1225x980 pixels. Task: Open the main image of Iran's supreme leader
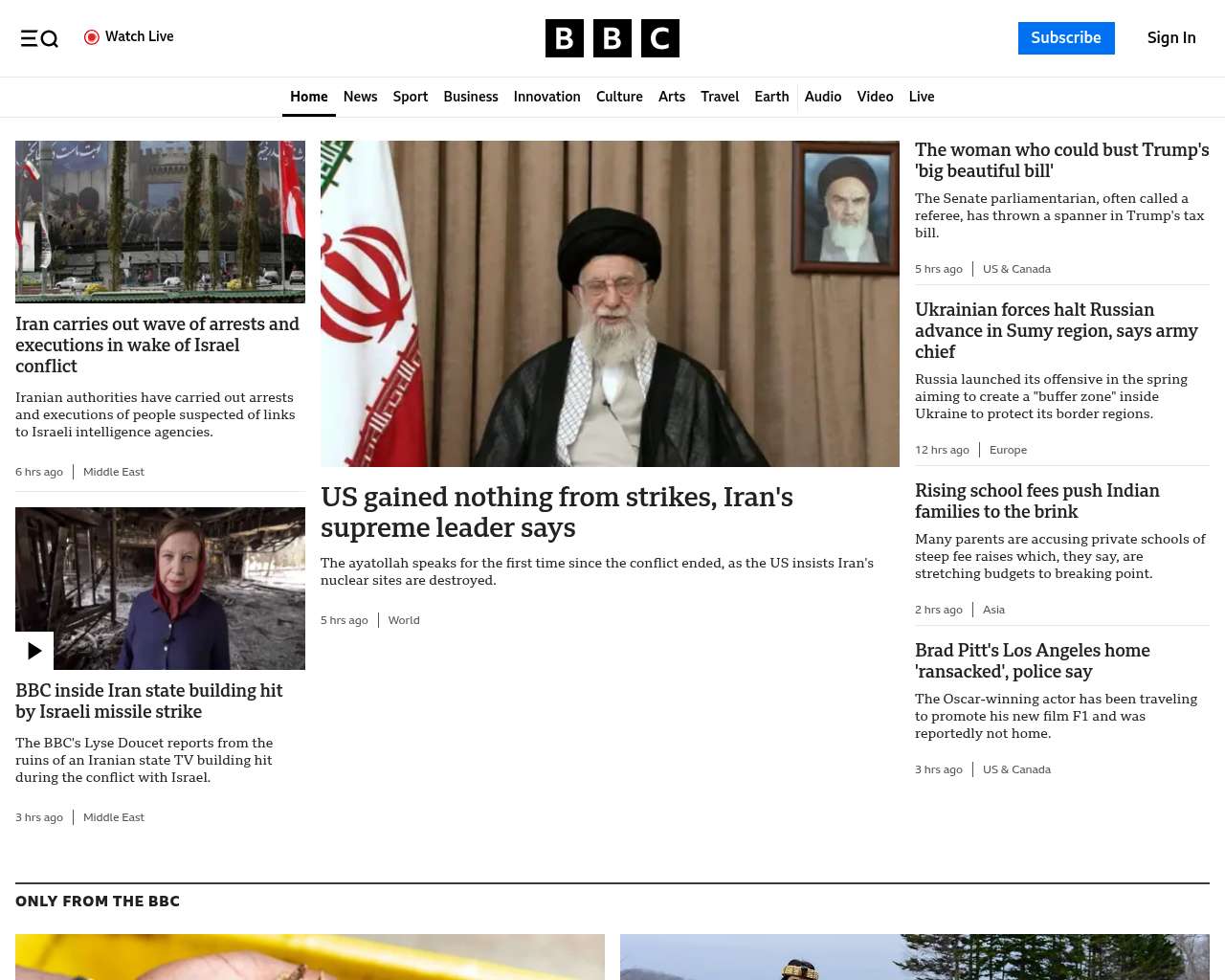[x=610, y=303]
